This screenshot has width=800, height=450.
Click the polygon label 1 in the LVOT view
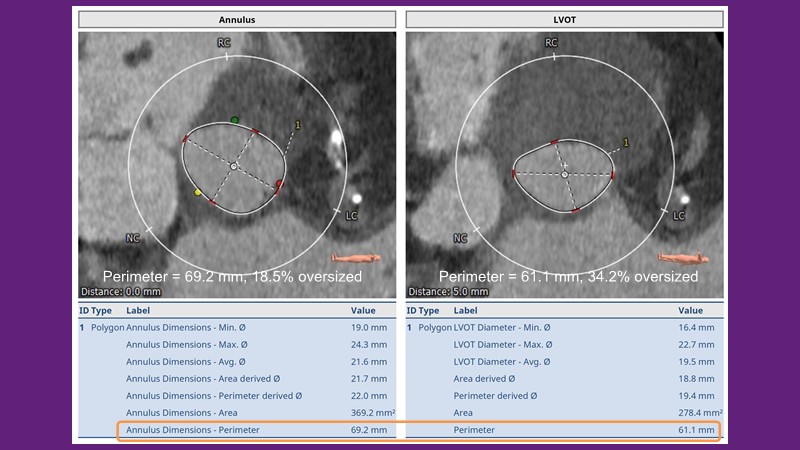click(626, 143)
